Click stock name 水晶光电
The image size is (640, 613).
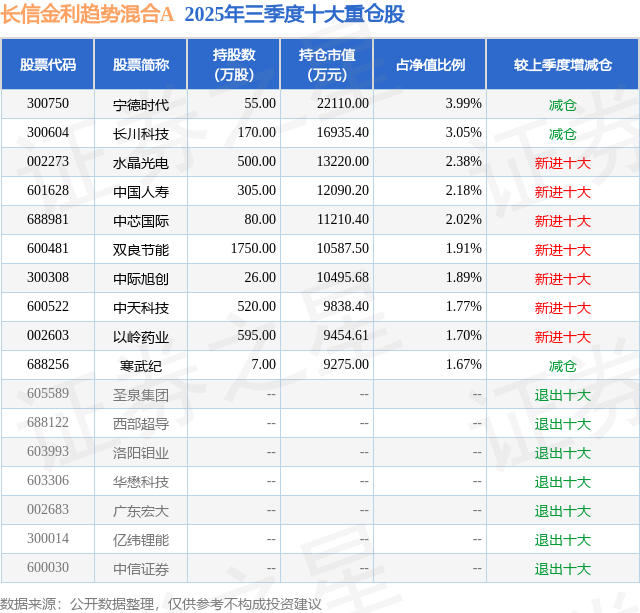[x=141, y=162]
